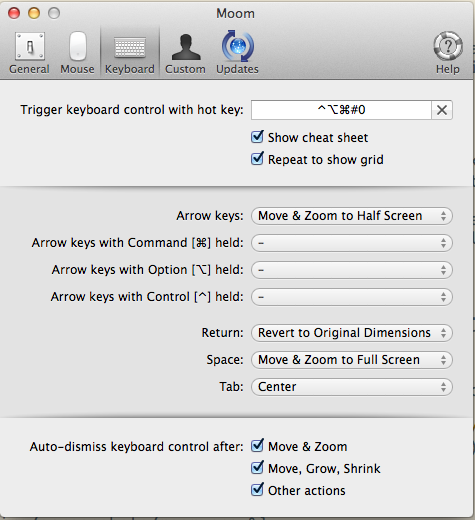Click the trigger hot key recorder field
Image resolution: width=475 pixels, height=520 pixels.
point(341,110)
